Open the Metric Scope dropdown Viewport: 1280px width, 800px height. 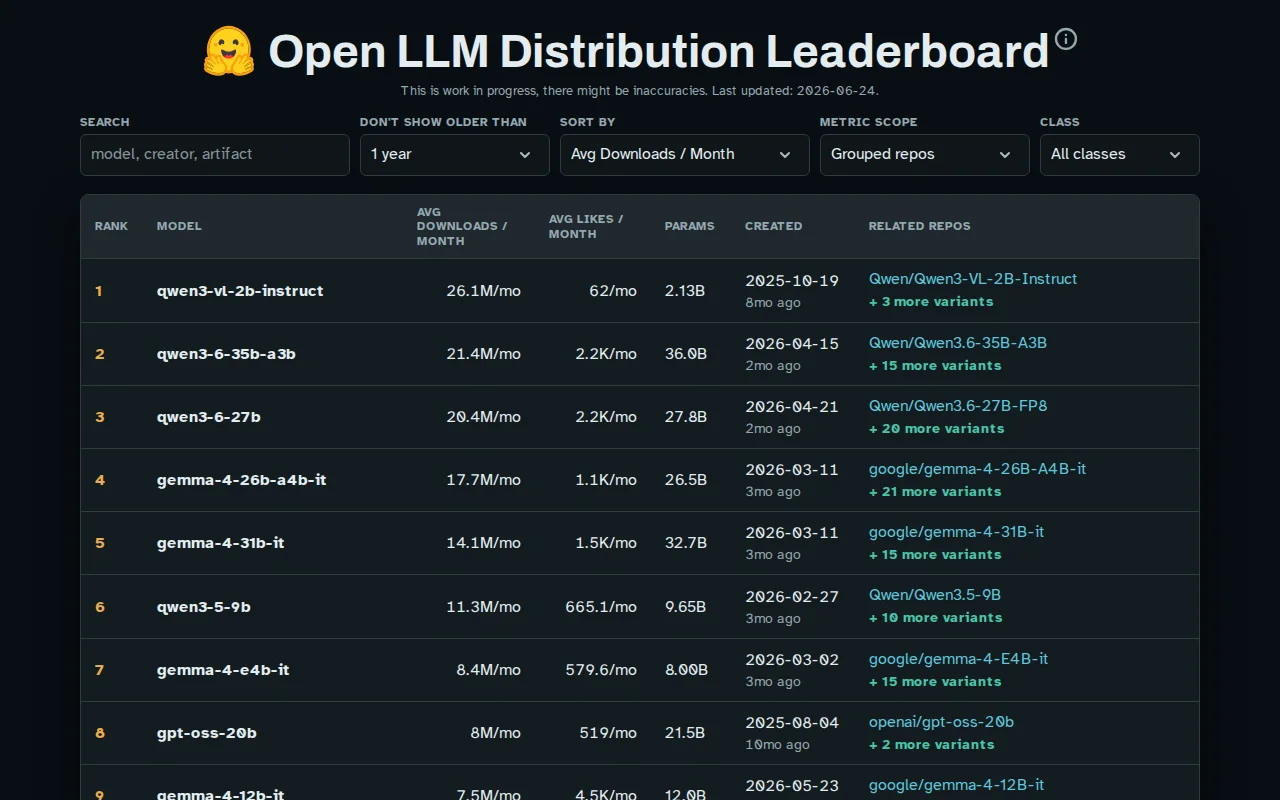coord(925,155)
